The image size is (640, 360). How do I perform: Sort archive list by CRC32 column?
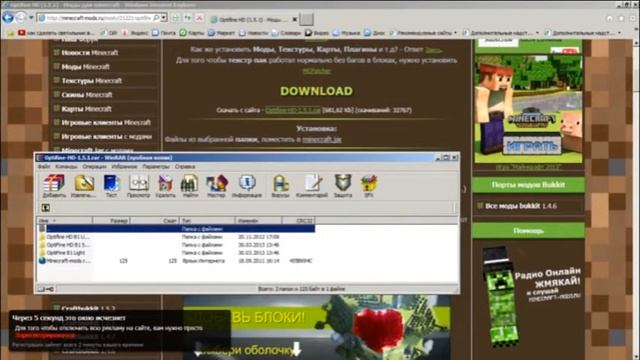298,220
